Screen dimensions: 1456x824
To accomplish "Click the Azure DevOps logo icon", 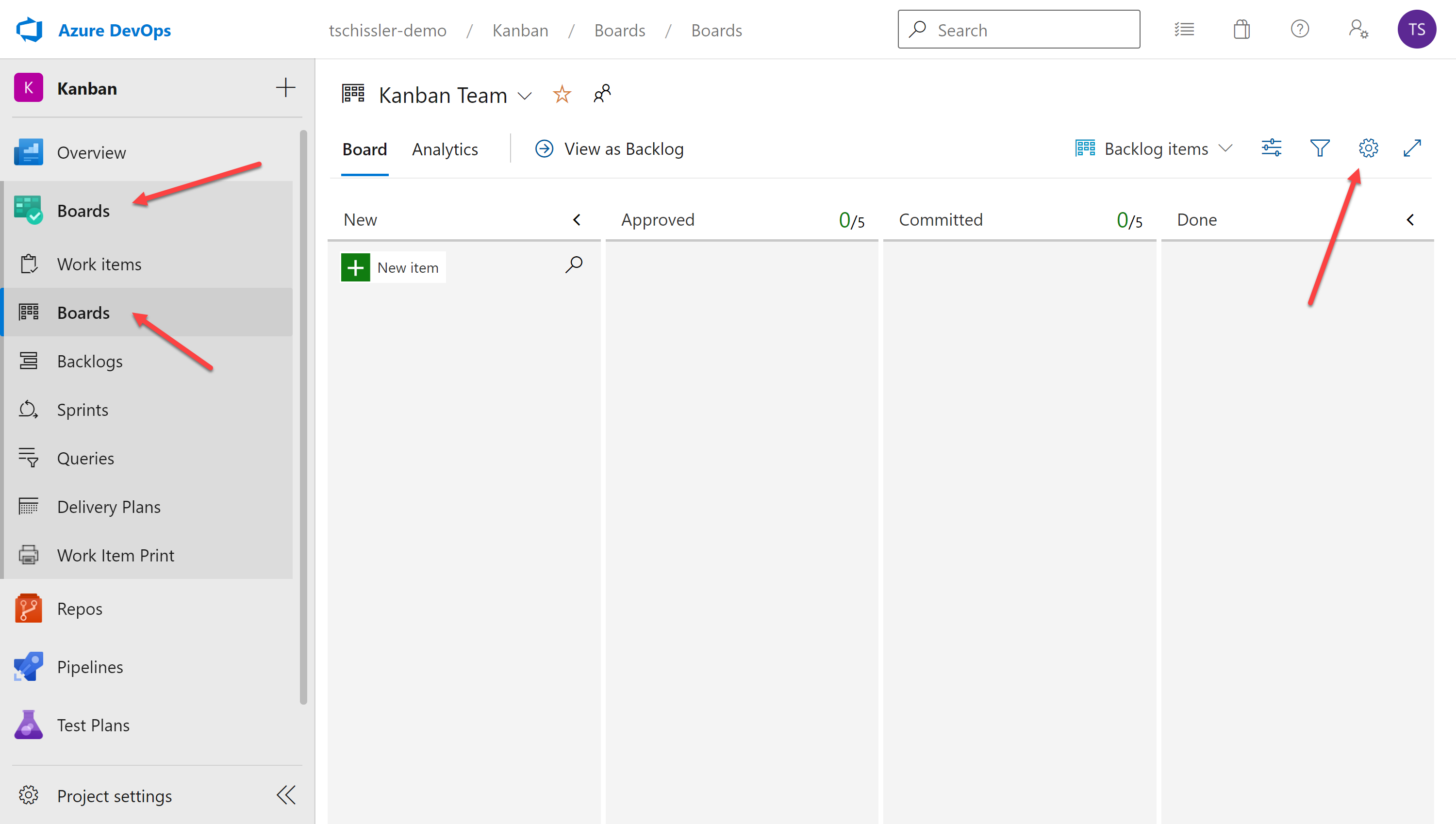I will coord(30,30).
